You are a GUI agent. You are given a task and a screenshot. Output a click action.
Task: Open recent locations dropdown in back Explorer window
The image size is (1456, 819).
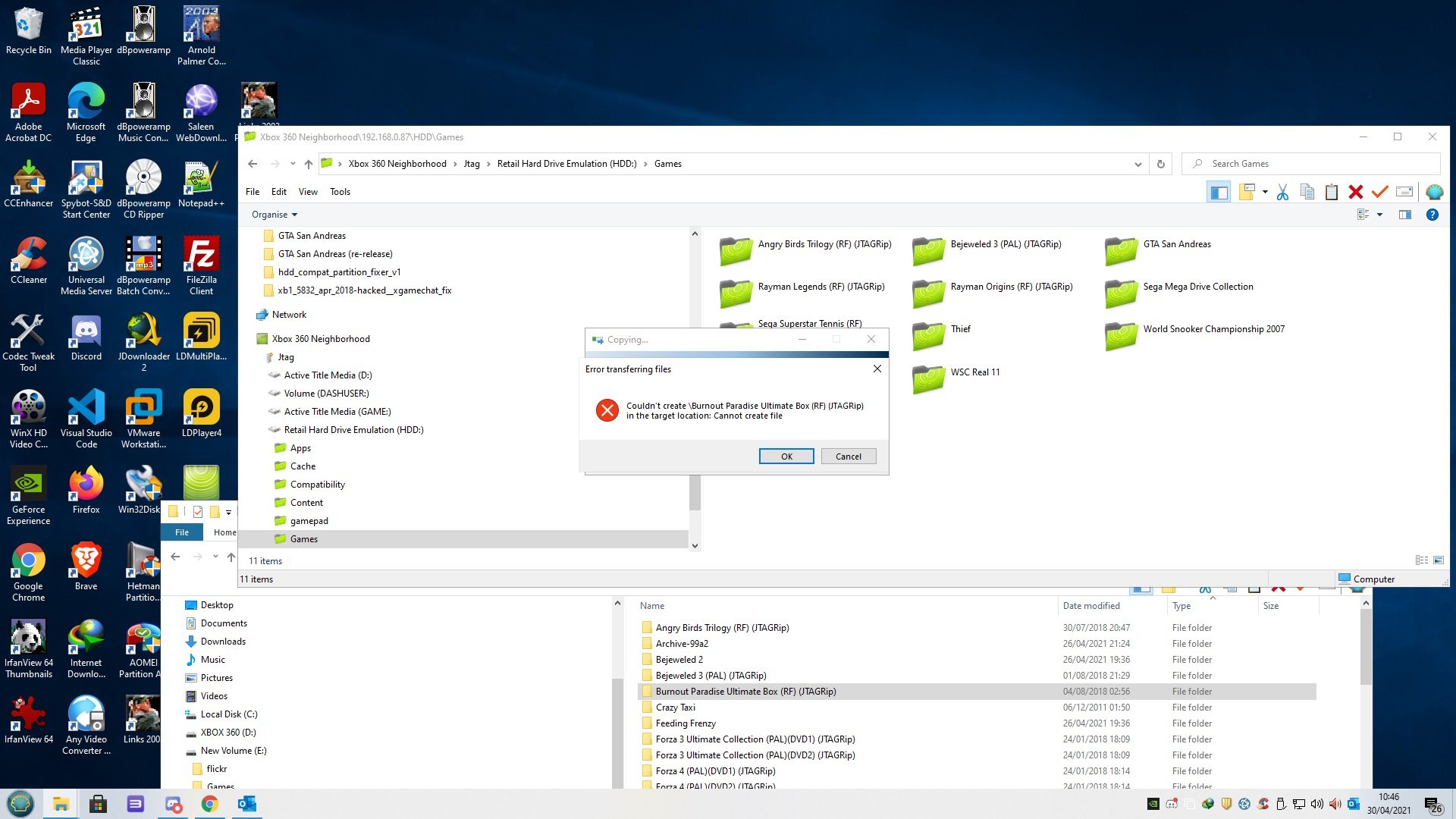click(215, 557)
